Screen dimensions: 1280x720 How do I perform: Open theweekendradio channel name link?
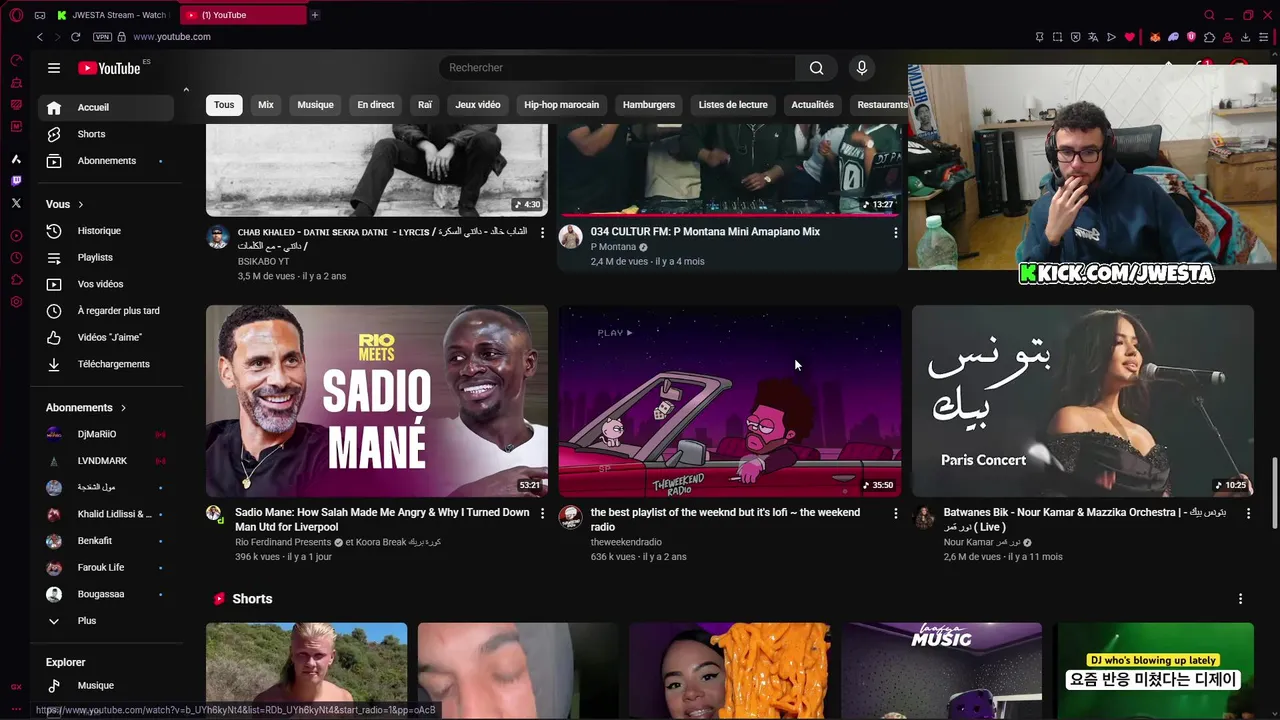(626, 543)
